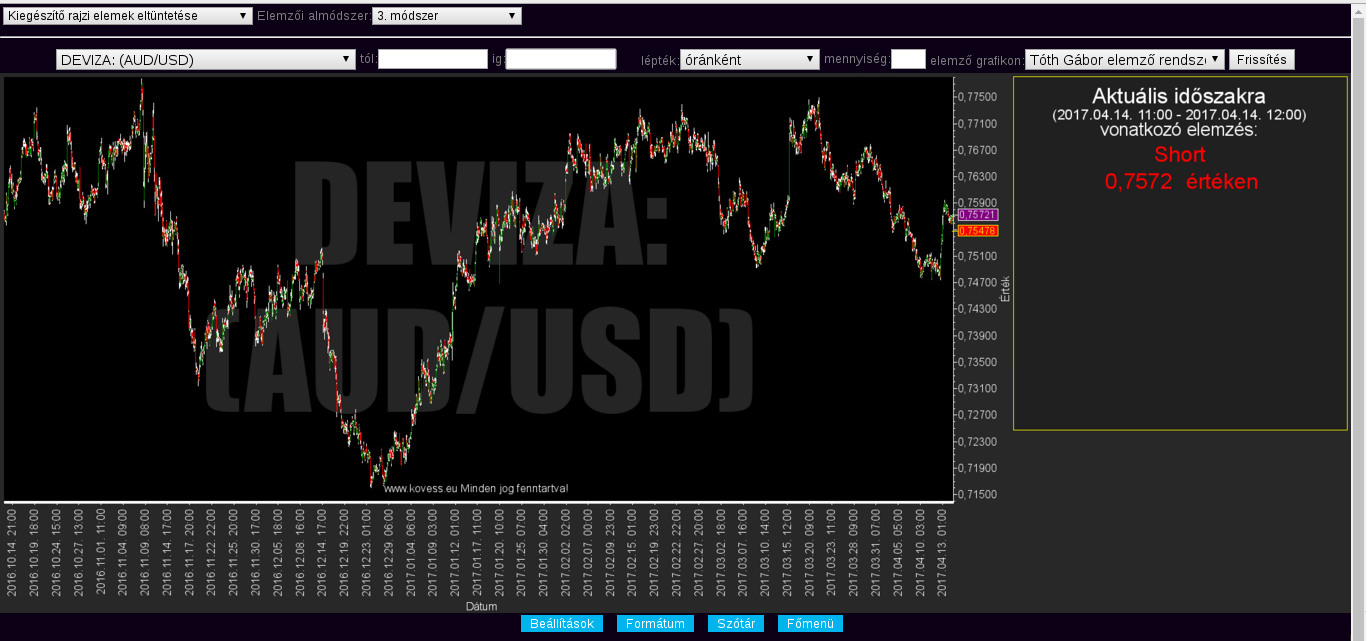Open the Szótár dictionary item
The image size is (1370, 641).
click(736, 624)
